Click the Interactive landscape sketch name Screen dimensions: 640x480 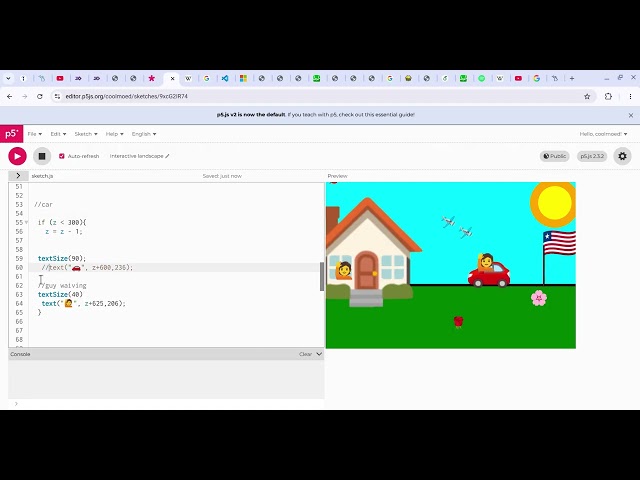(x=136, y=156)
